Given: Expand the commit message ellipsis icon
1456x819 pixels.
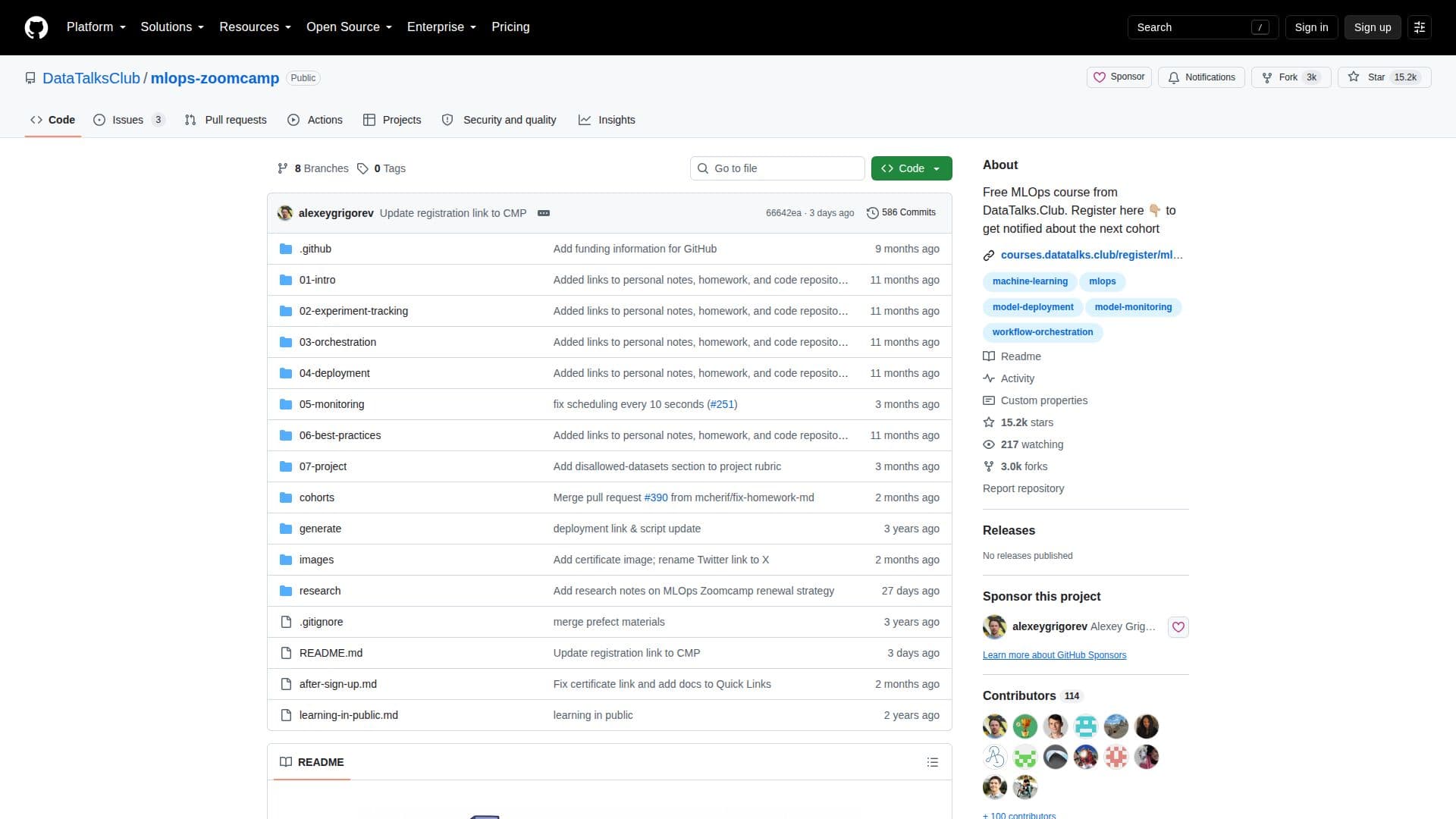Looking at the screenshot, I should pos(544,213).
